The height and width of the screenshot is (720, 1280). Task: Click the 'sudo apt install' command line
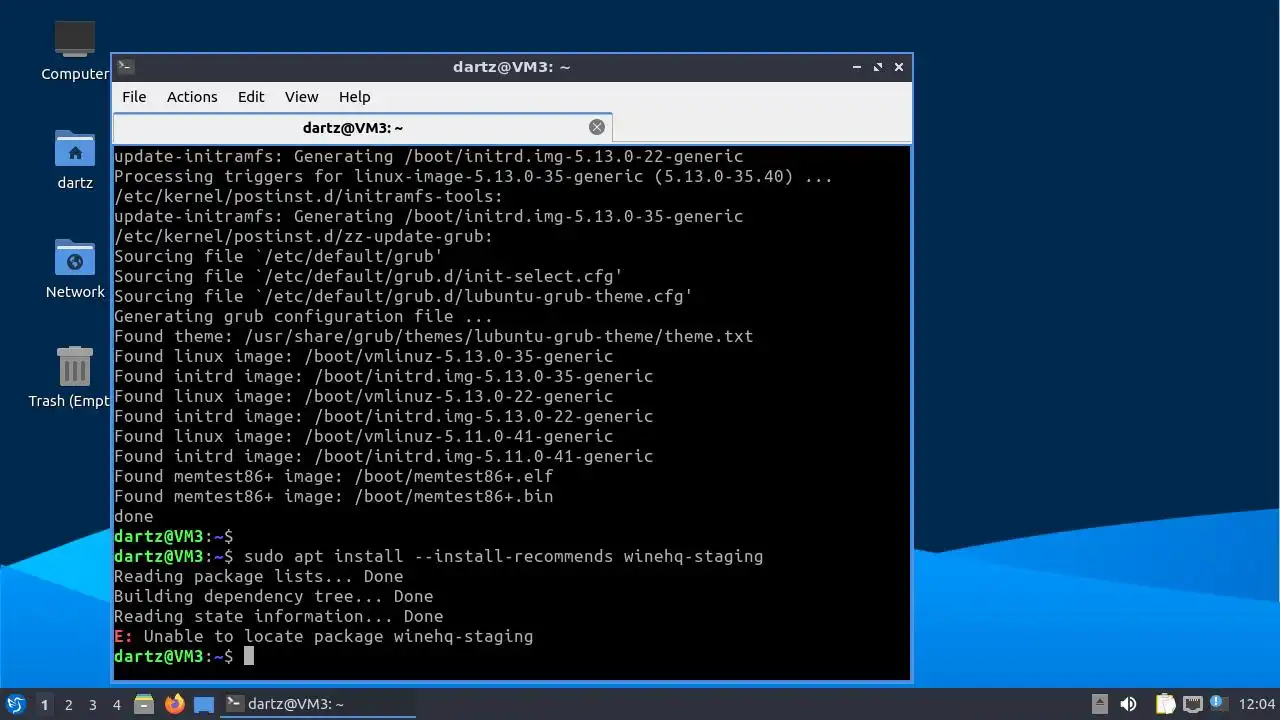(x=438, y=556)
